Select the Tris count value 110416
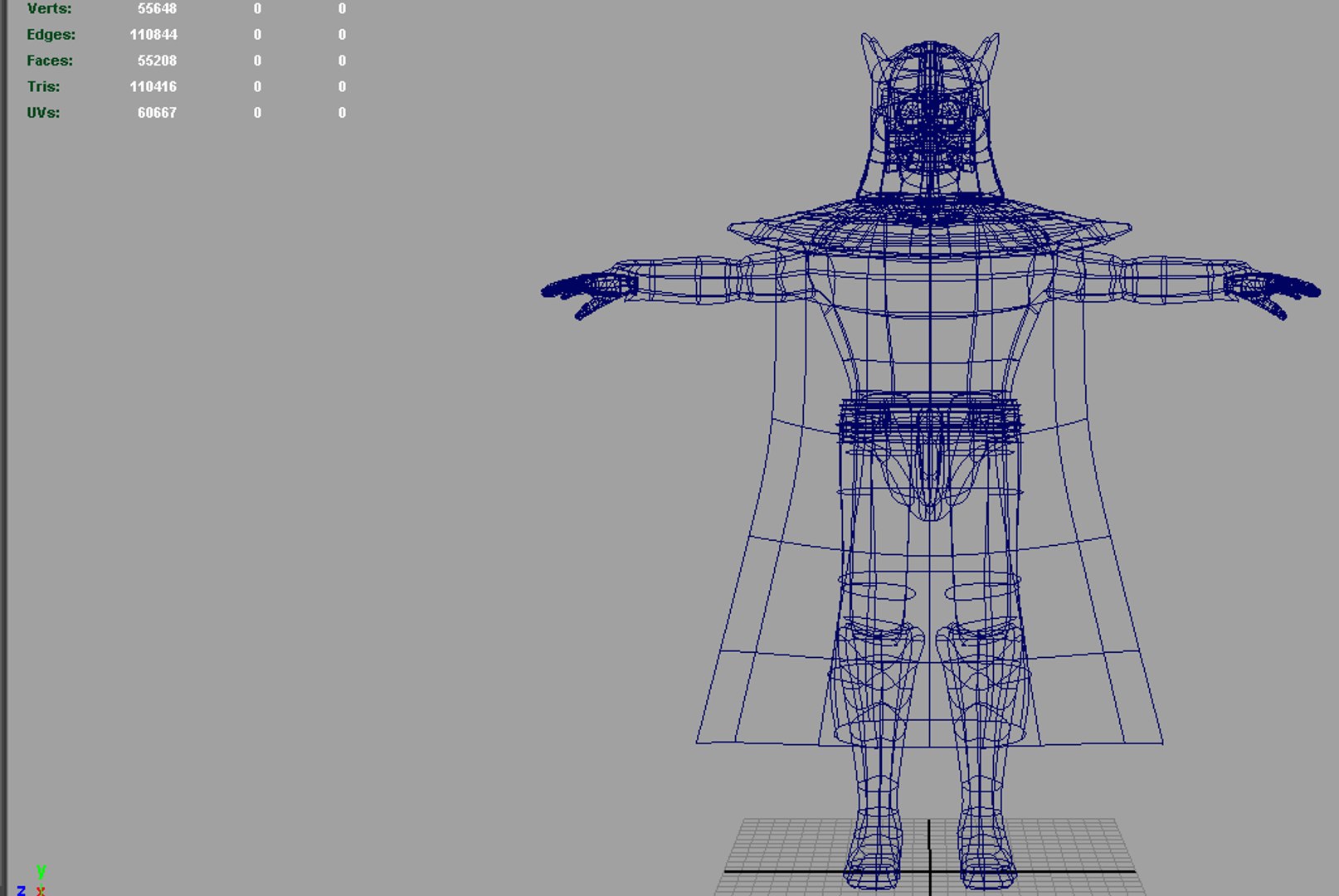Image resolution: width=1339 pixels, height=896 pixels. pyautogui.click(x=153, y=86)
